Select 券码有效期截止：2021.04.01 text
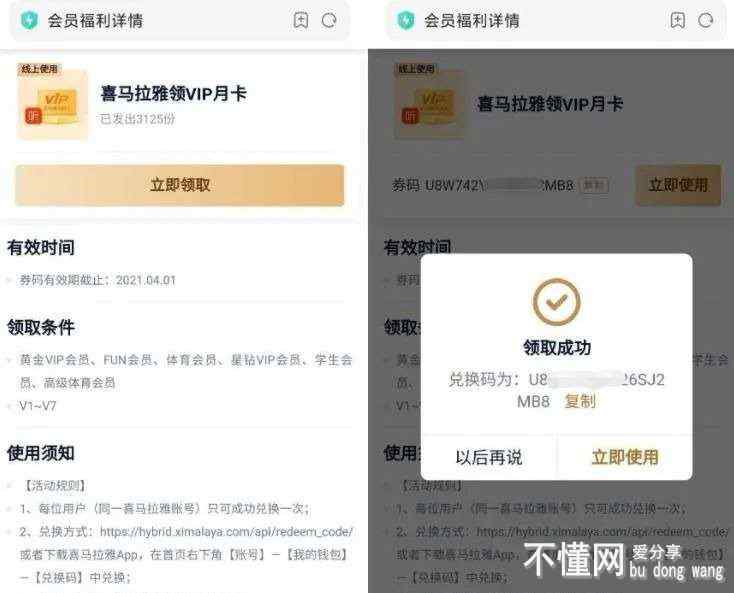Viewport: 734px width, 593px height. [97, 280]
